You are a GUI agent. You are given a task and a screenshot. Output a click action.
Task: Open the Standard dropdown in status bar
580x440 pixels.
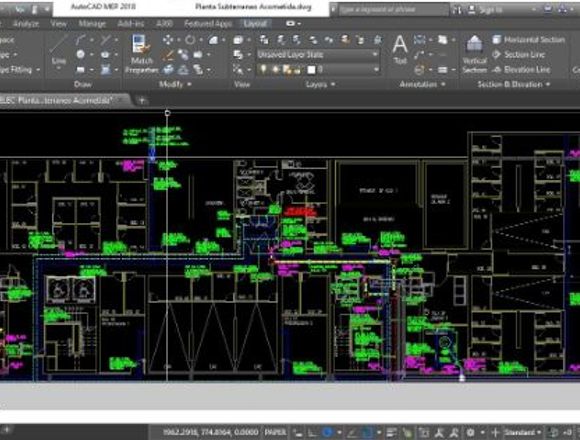(x=522, y=432)
